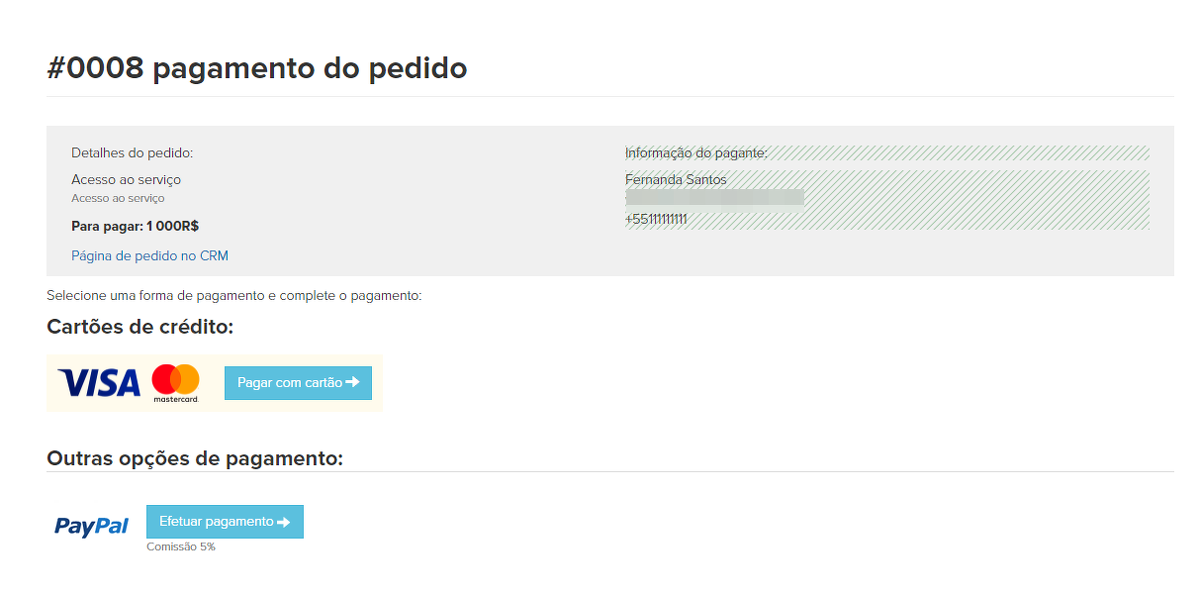Click the "Comissão 5%" note under PayPal
Viewport: 1200px width, 595px height.
coord(181,547)
